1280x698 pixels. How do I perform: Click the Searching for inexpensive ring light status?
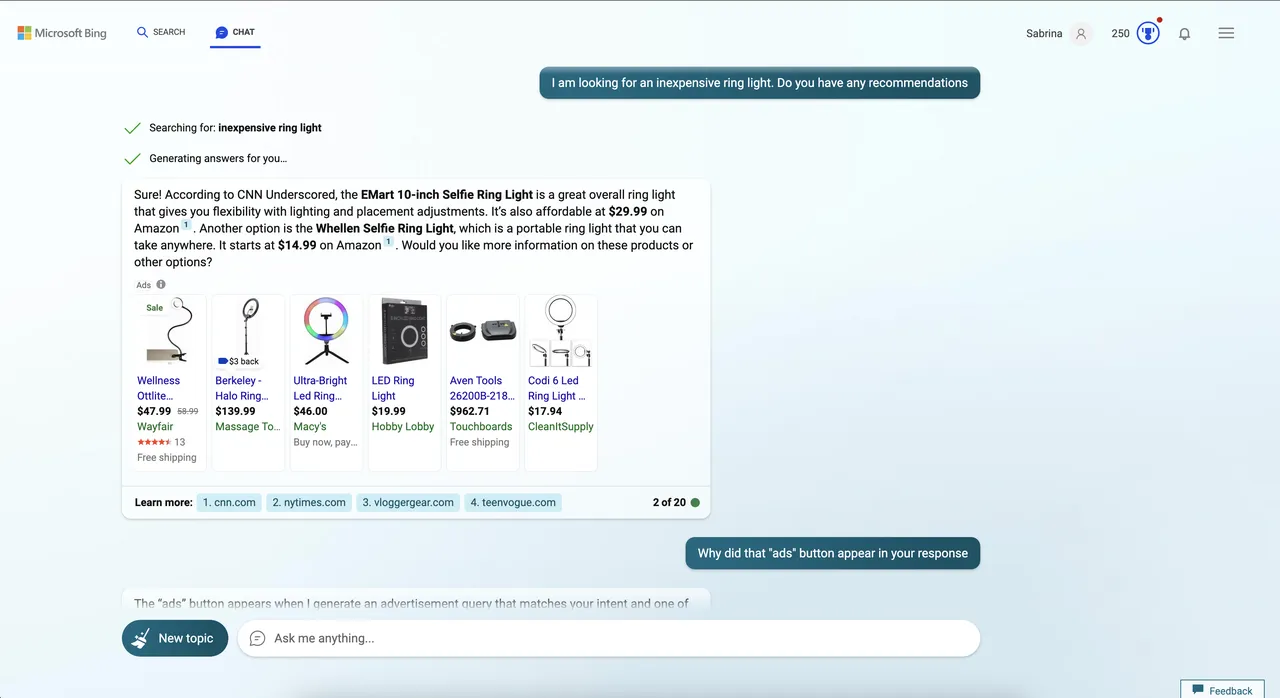coord(235,128)
